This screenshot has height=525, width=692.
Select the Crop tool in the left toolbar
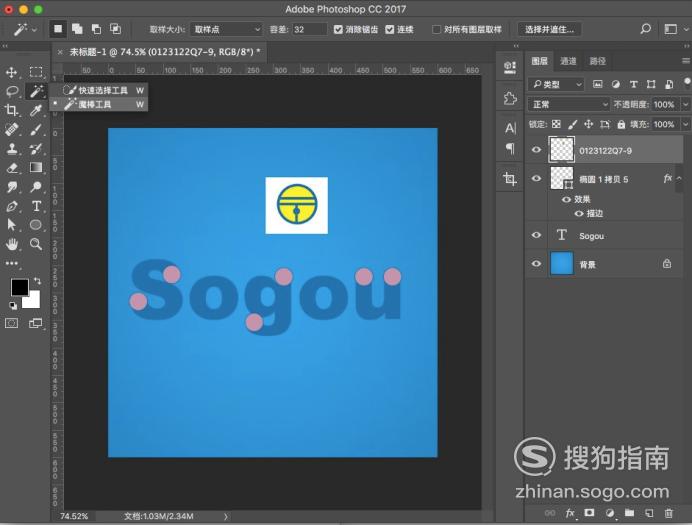click(x=12, y=110)
